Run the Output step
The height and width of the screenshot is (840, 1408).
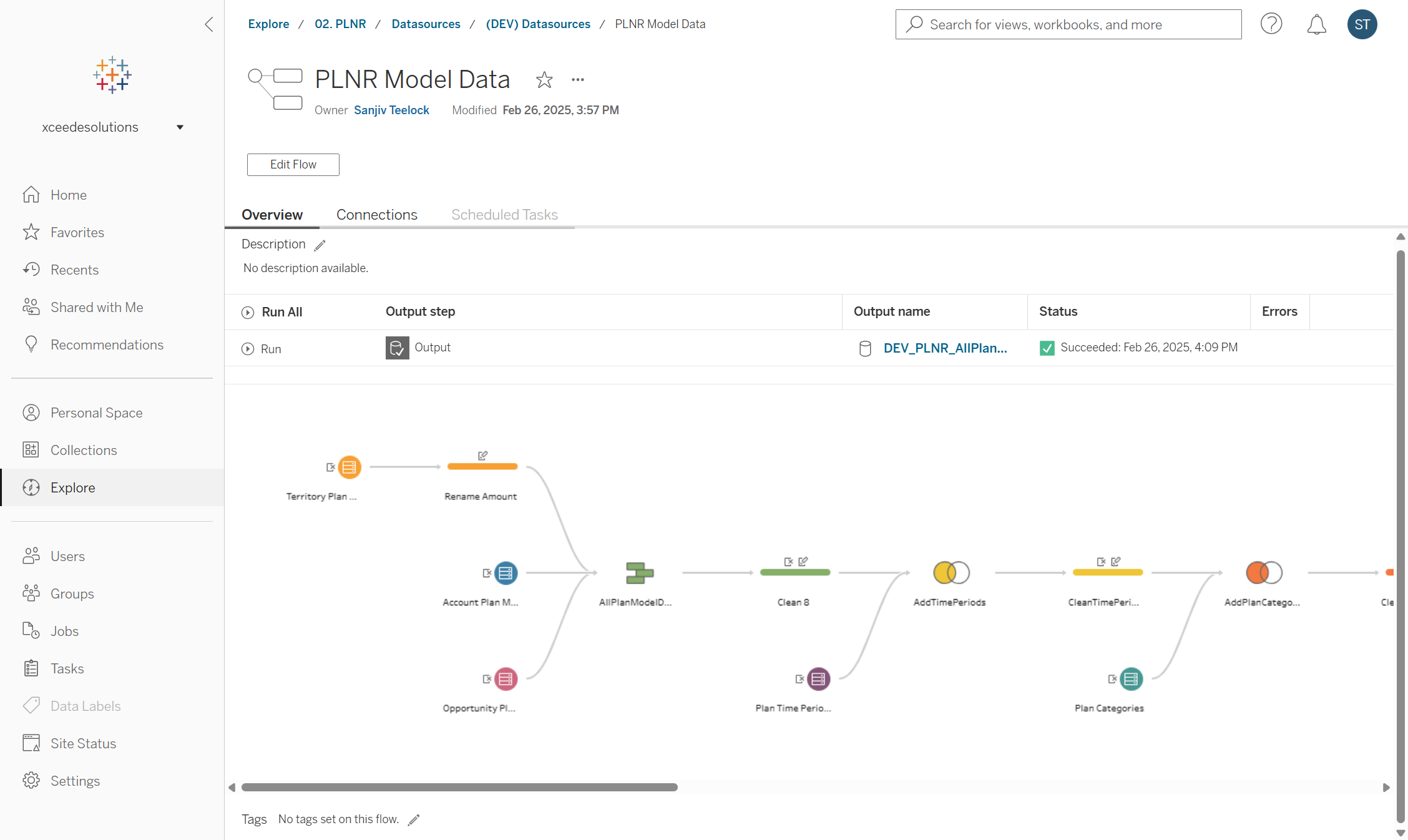(261, 349)
